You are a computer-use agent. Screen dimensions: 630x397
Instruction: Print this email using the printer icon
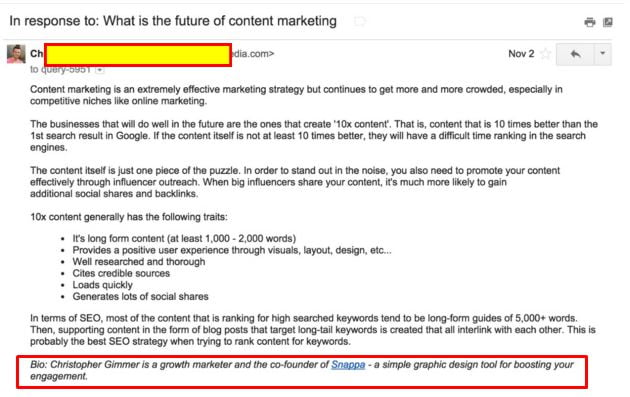[589, 22]
